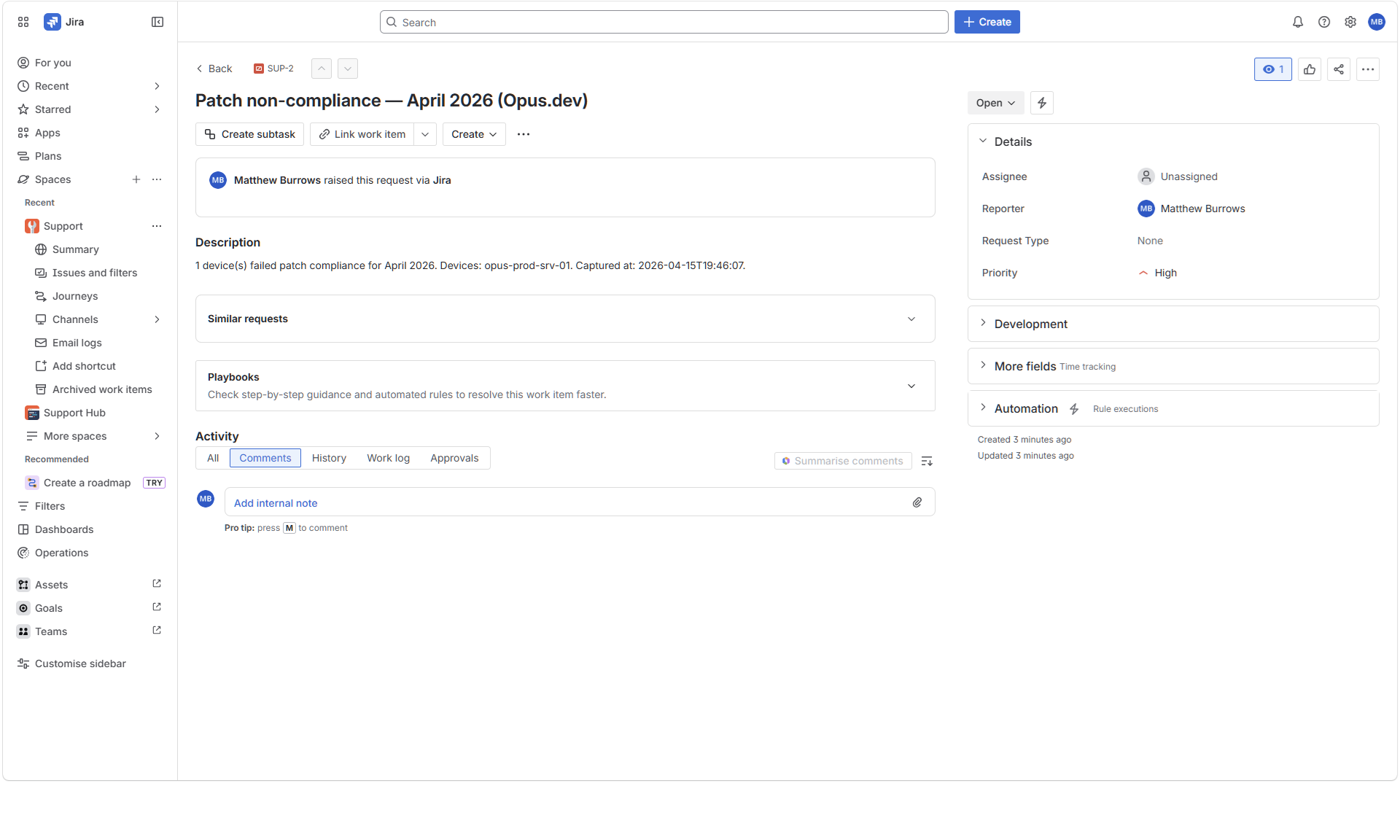Go to previous work item arrow
Image resolution: width=1400 pixels, height=840 pixels.
(x=322, y=69)
